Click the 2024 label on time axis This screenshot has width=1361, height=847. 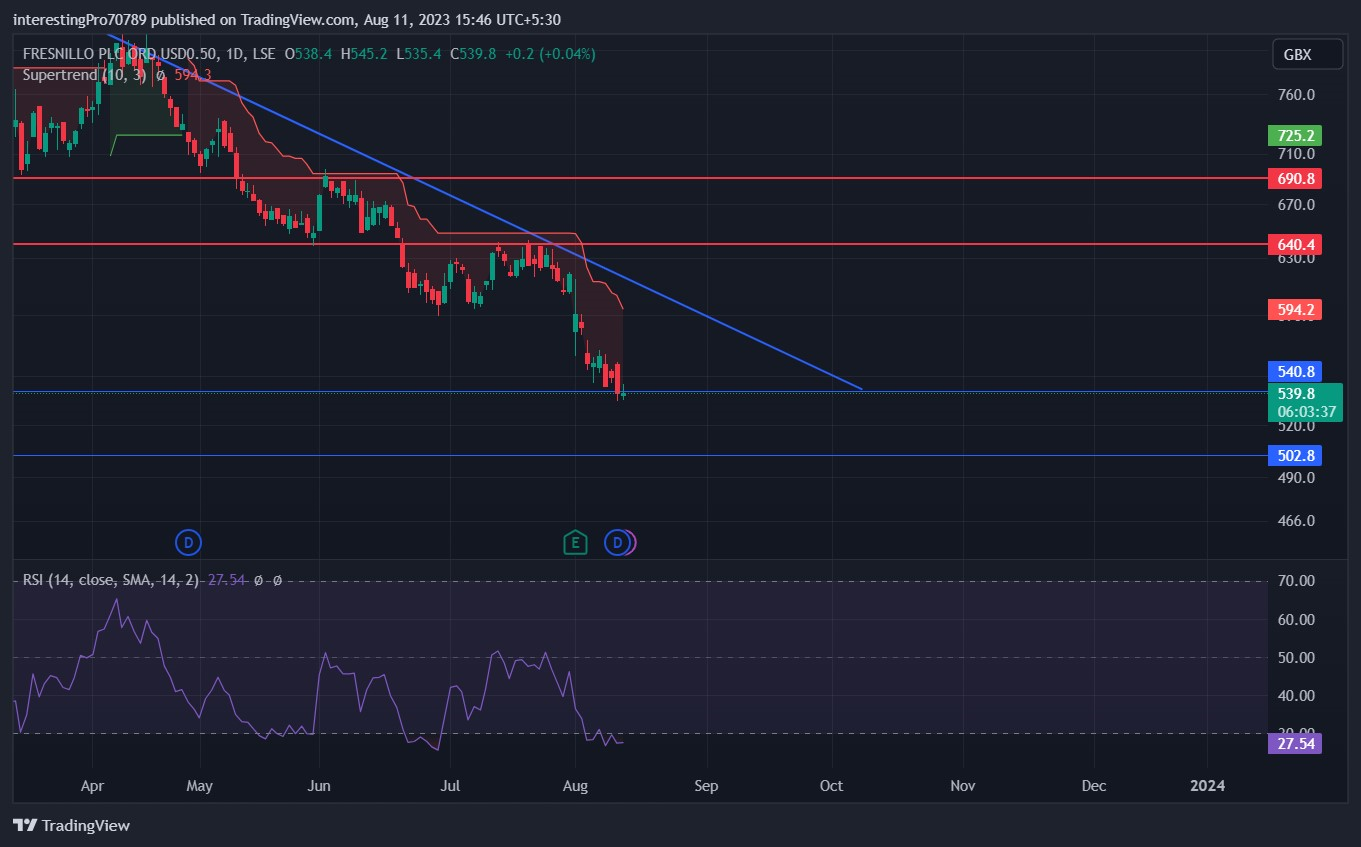point(1208,786)
